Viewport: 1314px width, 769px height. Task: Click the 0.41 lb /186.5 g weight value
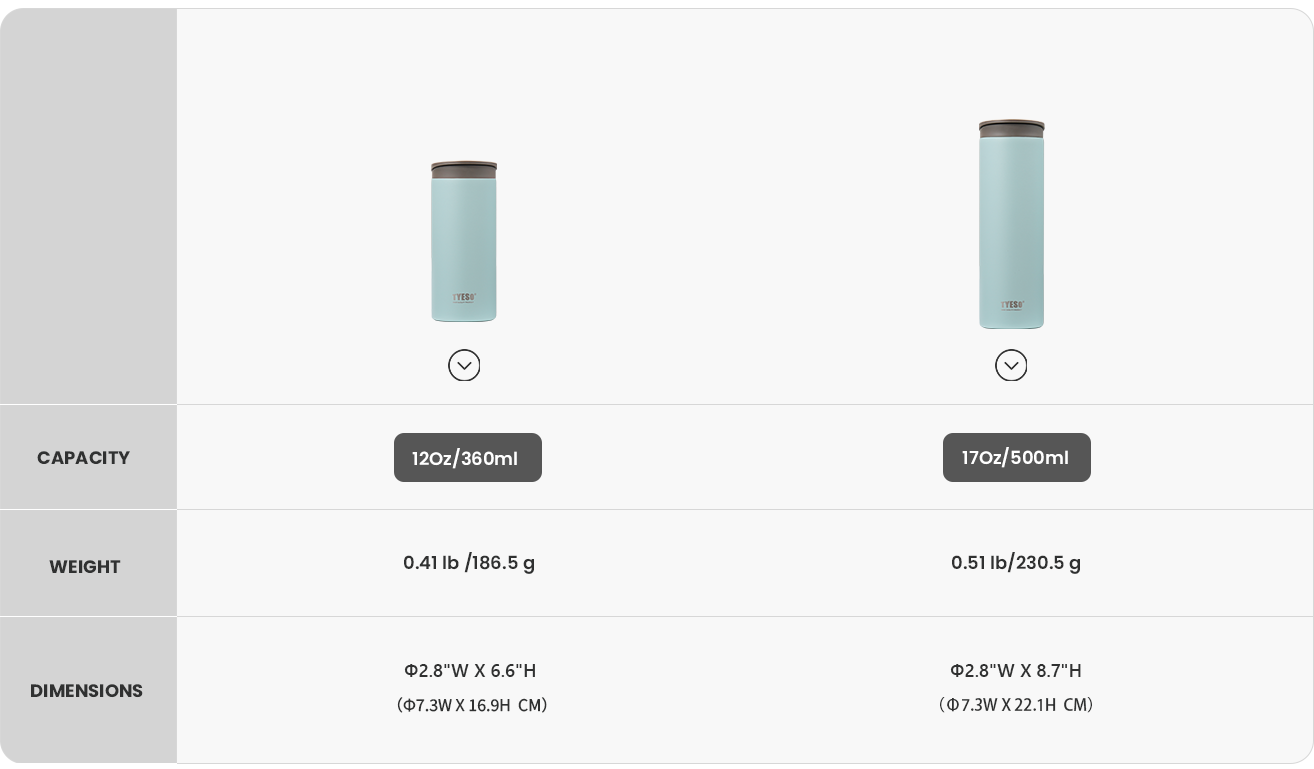[x=469, y=563]
